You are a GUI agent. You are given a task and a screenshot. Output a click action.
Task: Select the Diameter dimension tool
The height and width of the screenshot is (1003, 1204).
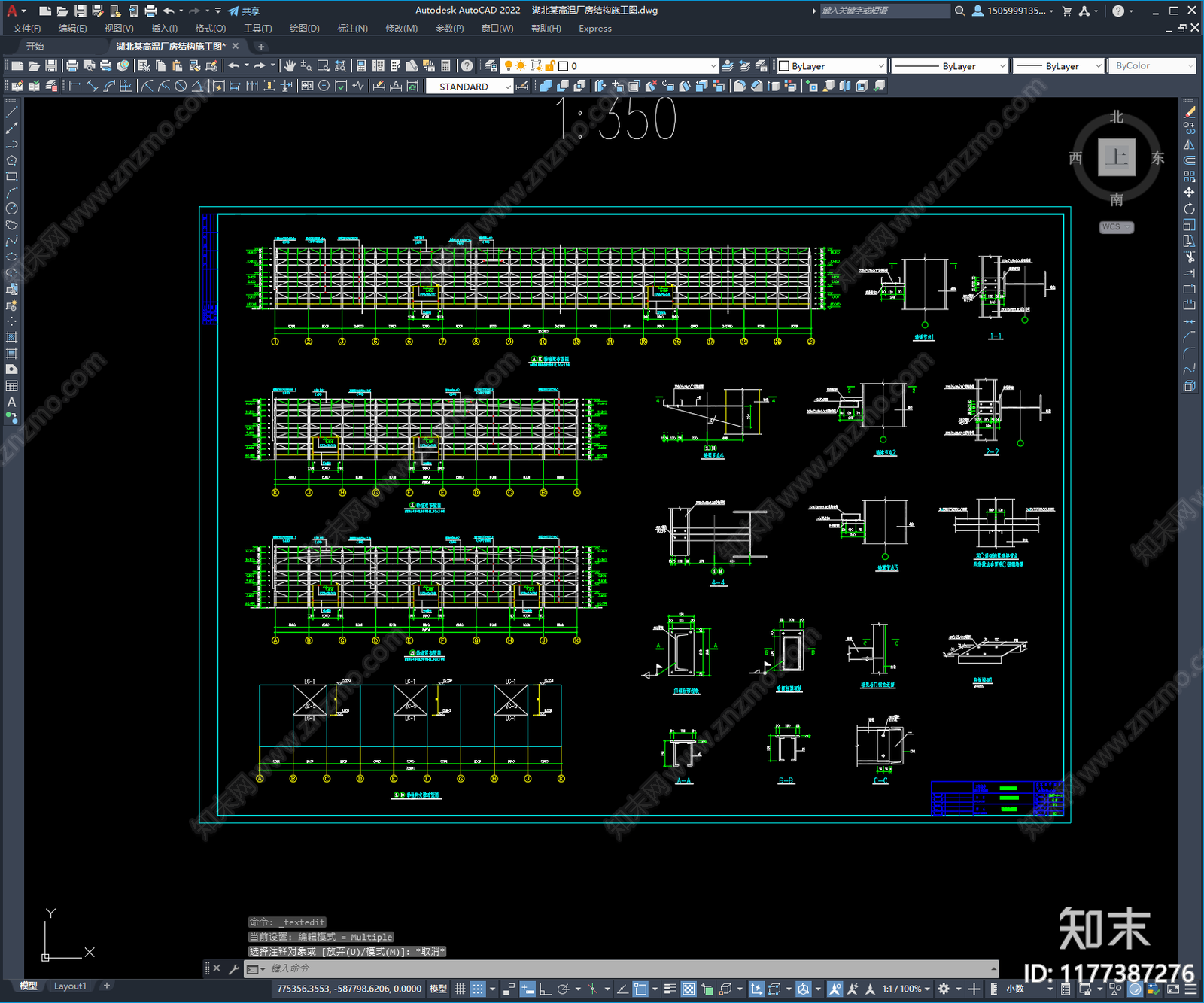[x=181, y=86]
